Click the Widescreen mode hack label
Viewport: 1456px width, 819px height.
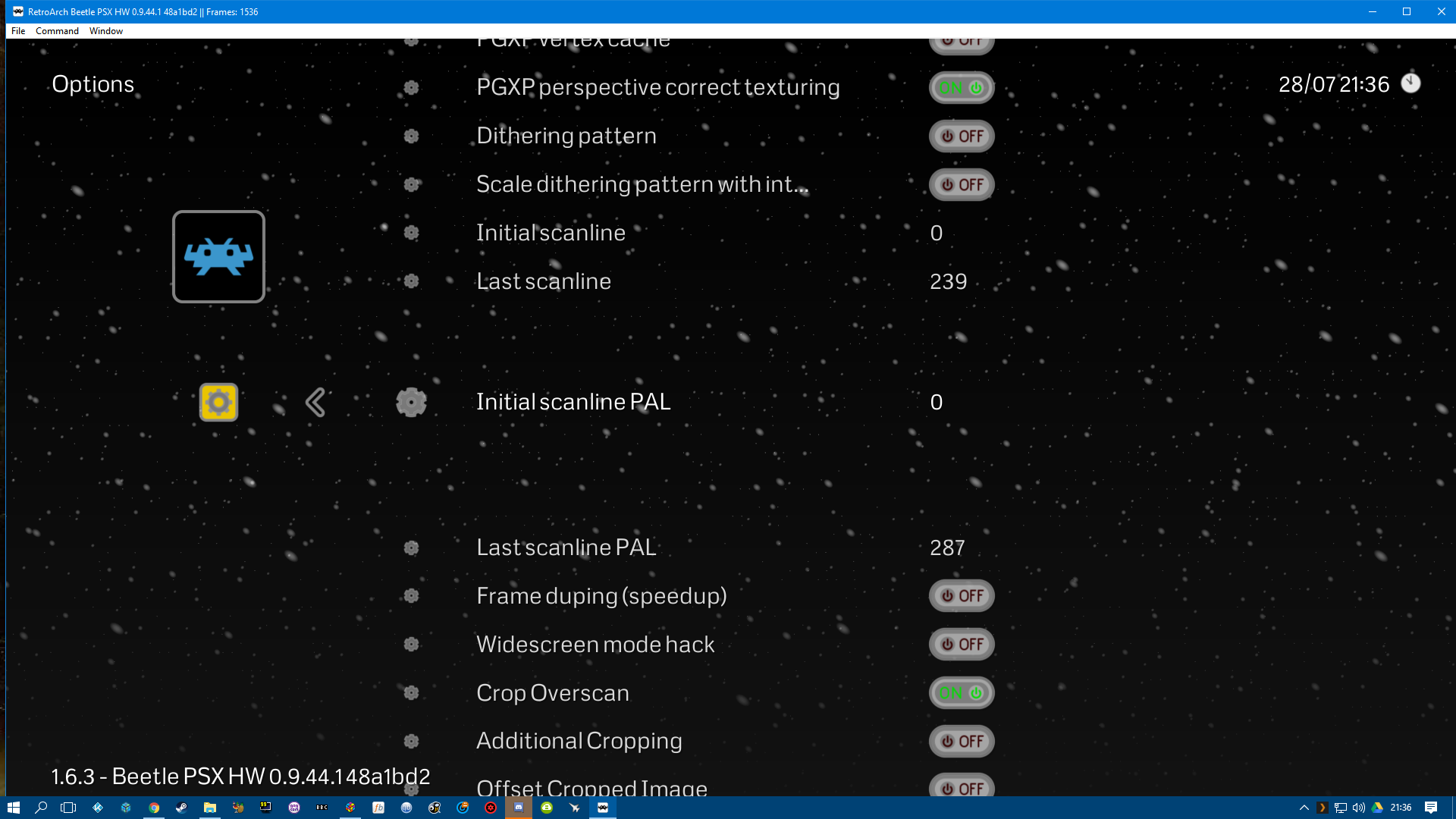[595, 645]
